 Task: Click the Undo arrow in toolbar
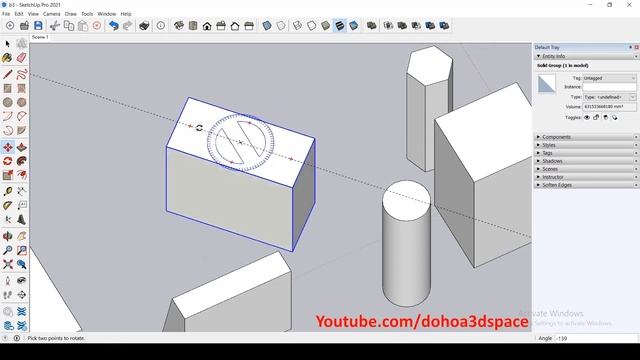[113, 26]
